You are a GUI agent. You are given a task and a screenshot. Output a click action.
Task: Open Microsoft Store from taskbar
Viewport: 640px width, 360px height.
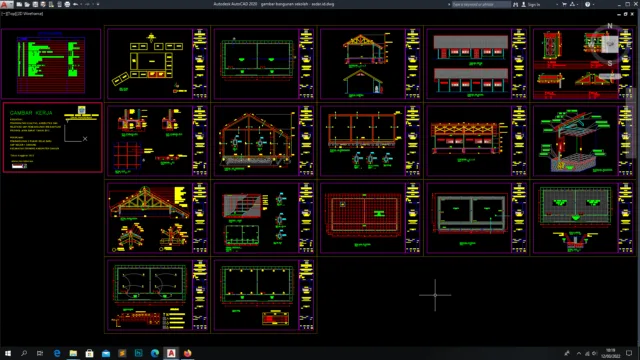(x=89, y=353)
